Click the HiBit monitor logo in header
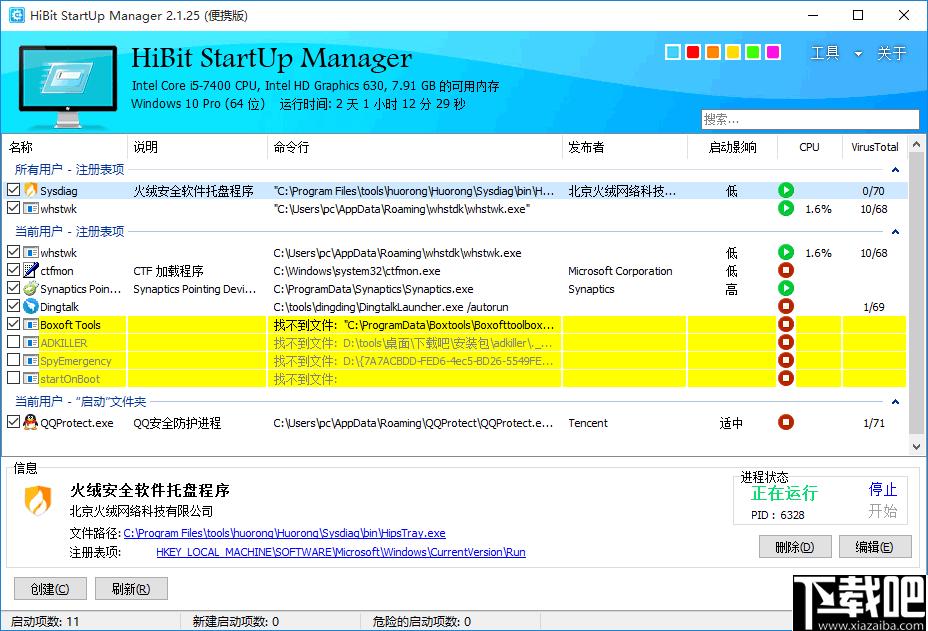This screenshot has width=928, height=631. [67, 85]
